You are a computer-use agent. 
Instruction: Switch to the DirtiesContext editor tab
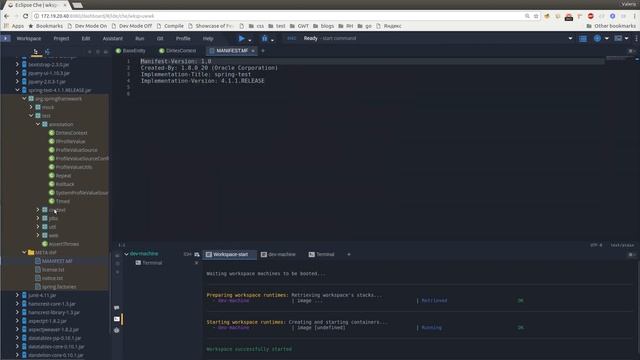[178, 51]
